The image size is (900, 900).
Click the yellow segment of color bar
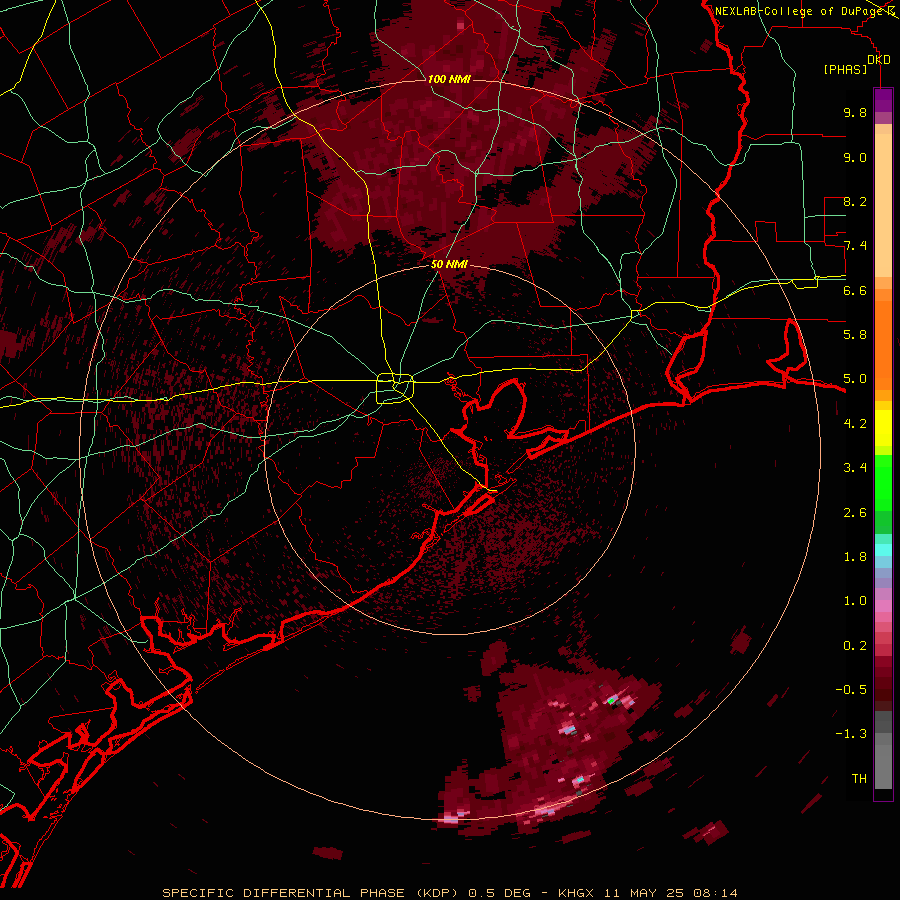(x=883, y=428)
